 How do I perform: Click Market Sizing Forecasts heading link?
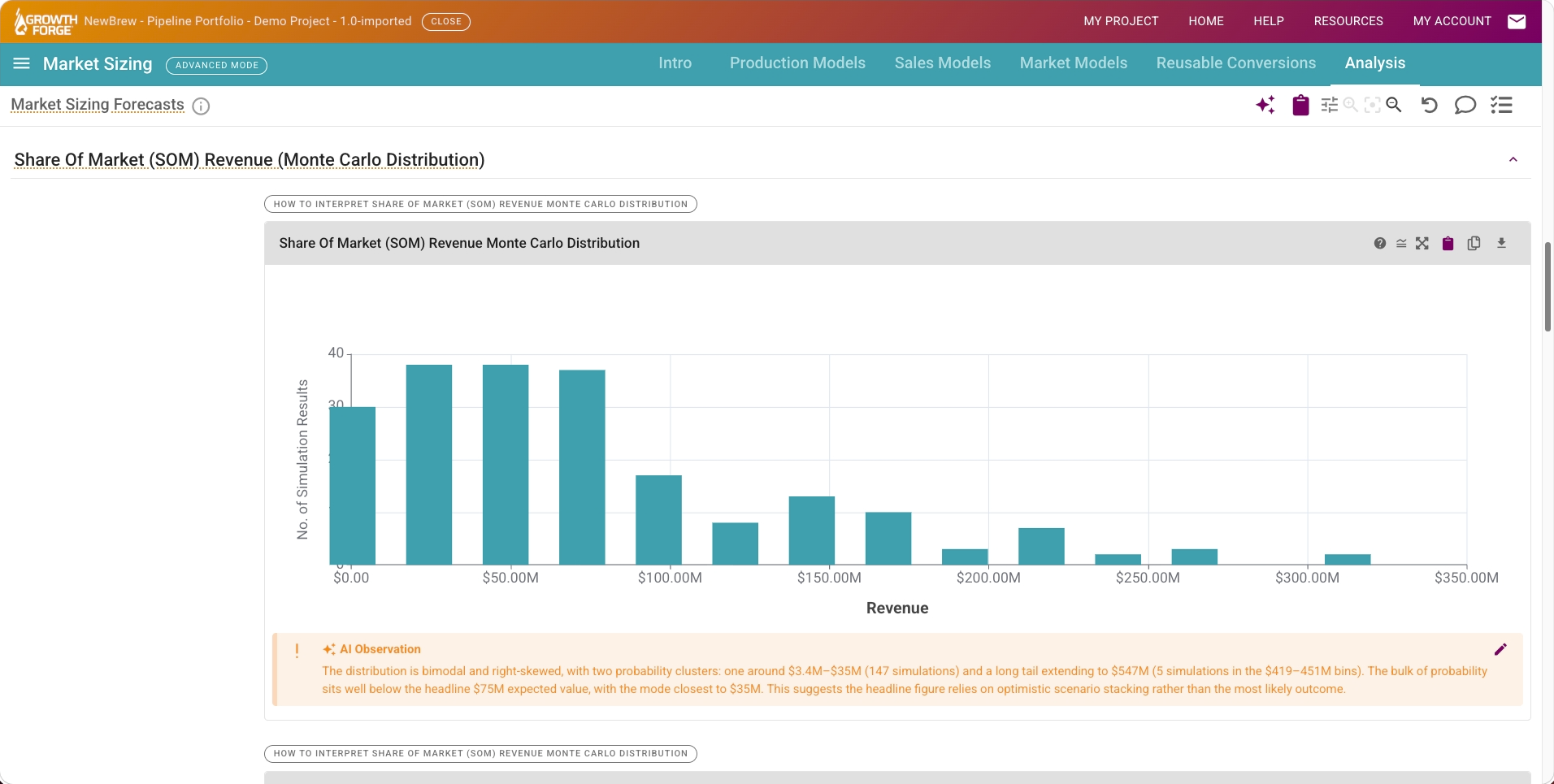pyautogui.click(x=98, y=105)
